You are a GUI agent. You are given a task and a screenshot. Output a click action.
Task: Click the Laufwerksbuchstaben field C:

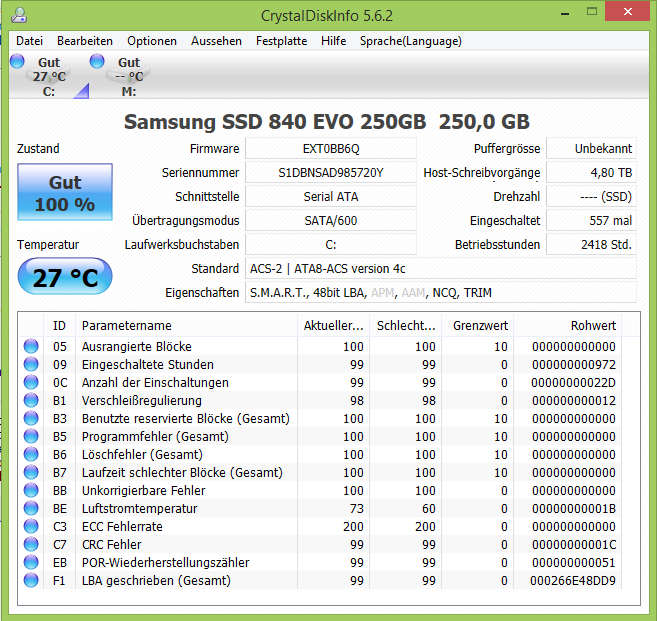331,244
